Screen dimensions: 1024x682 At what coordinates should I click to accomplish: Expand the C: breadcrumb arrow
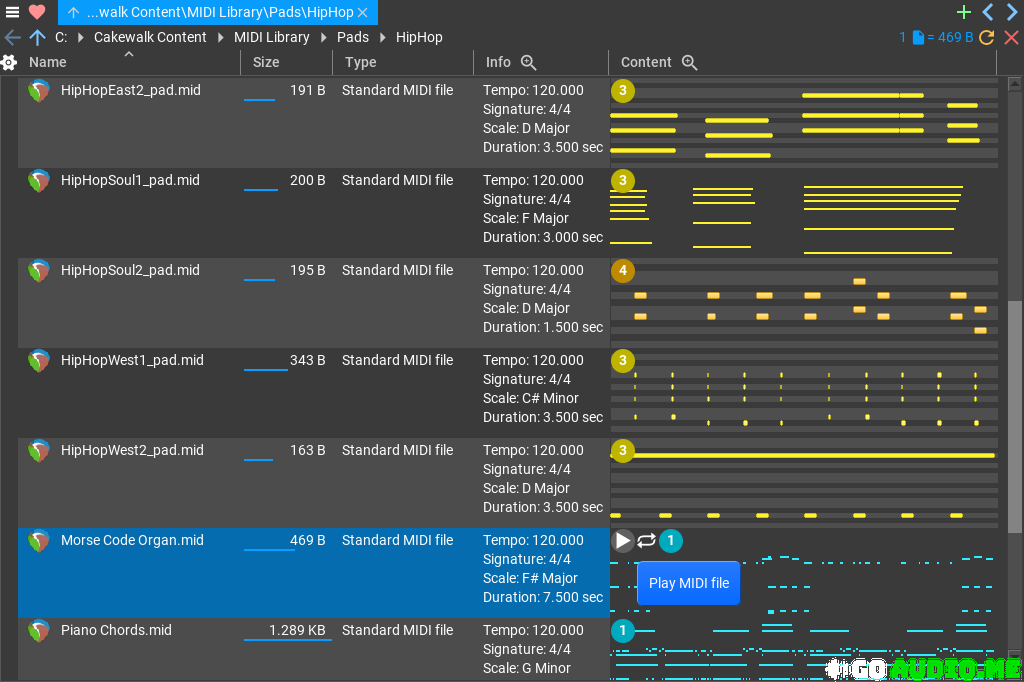[80, 37]
